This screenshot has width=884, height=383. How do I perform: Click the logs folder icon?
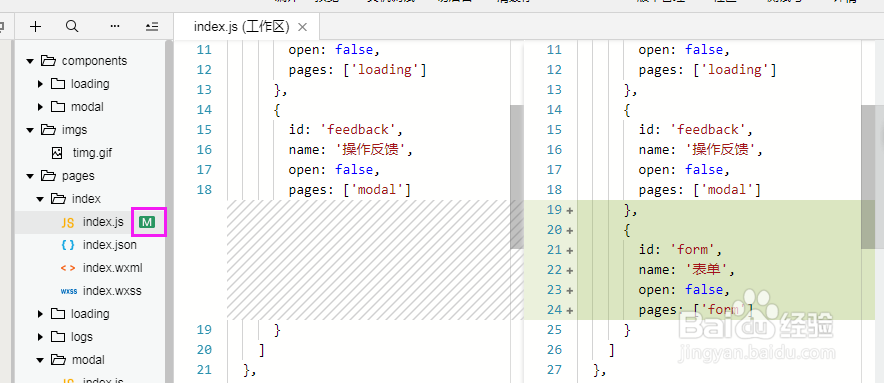pos(58,337)
